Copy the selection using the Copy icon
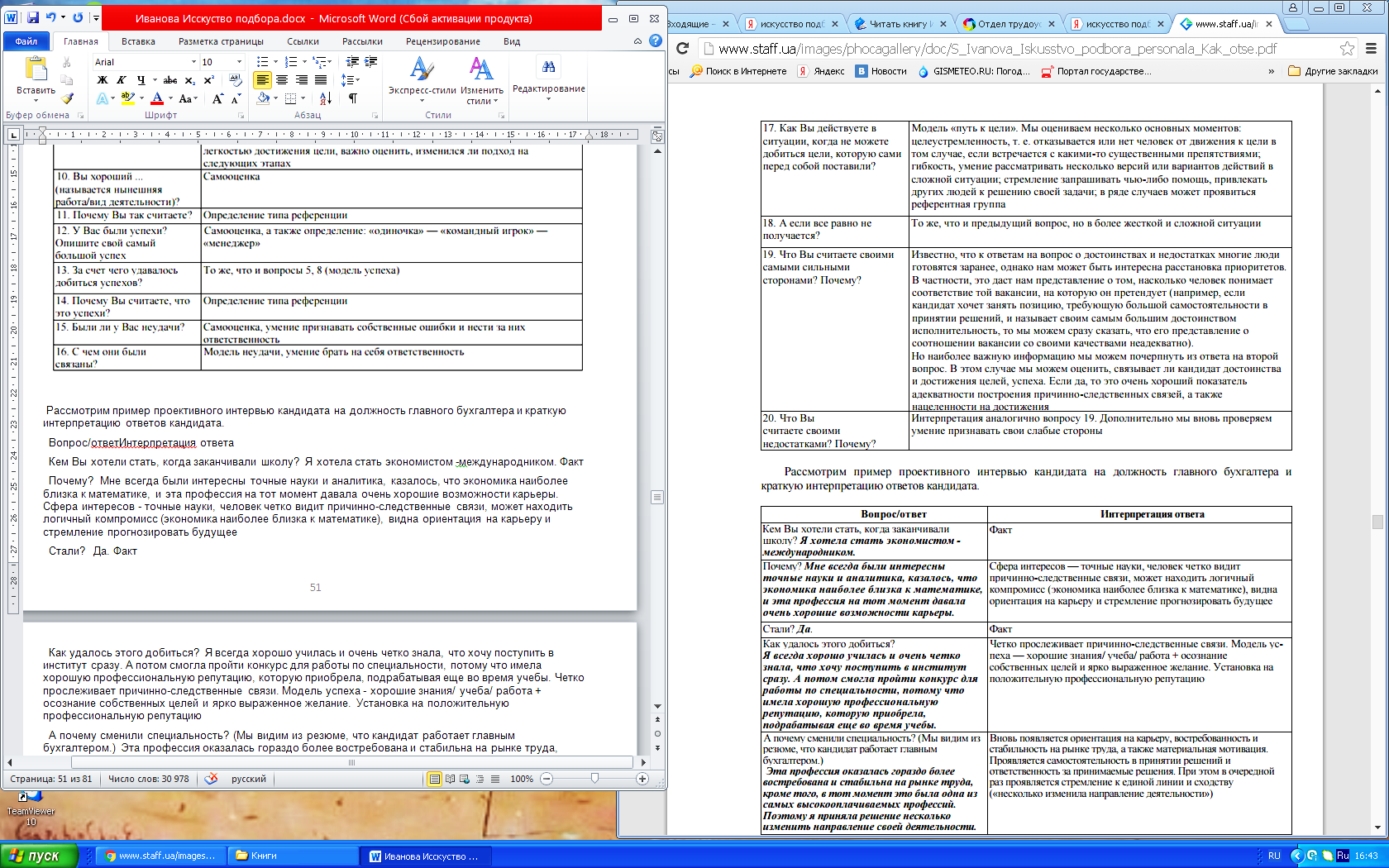Viewport: 1389px width, 868px height. point(67,80)
